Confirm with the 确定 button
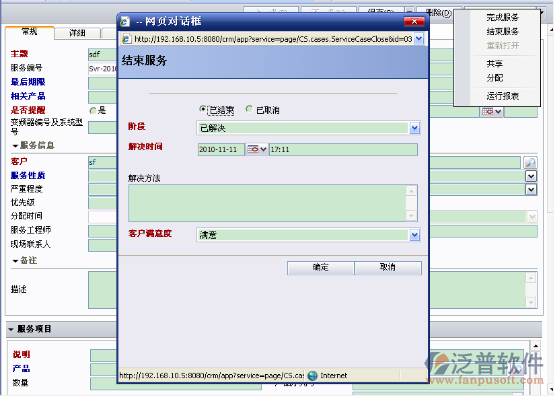The image size is (554, 396). point(320,268)
